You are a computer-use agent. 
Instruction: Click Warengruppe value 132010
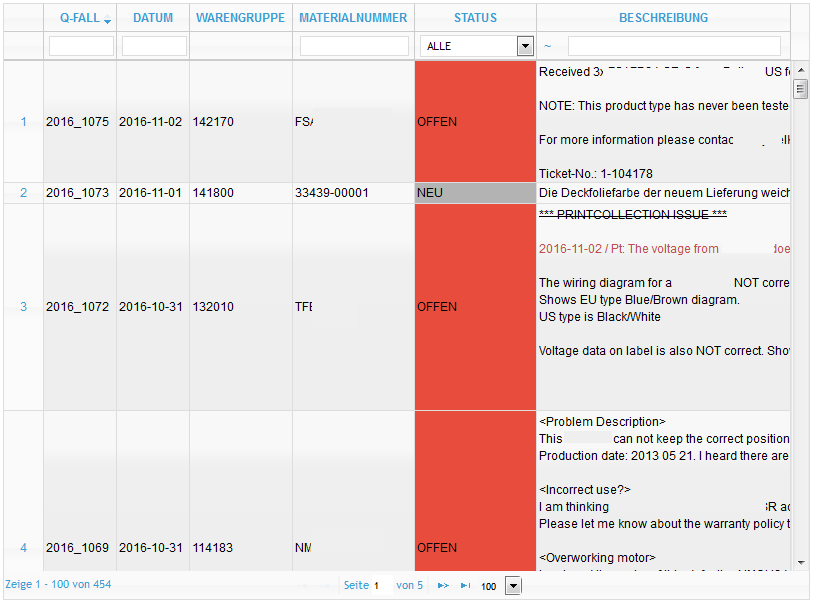pyautogui.click(x=213, y=307)
